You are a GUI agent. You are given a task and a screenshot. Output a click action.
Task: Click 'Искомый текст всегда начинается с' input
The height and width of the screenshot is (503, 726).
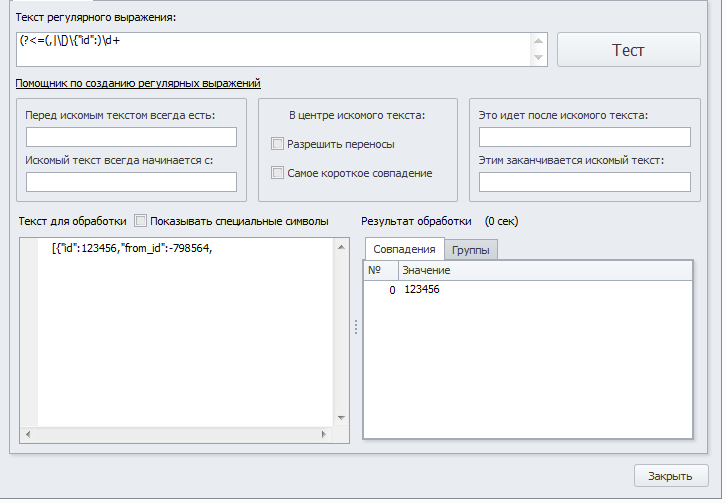coord(131,182)
